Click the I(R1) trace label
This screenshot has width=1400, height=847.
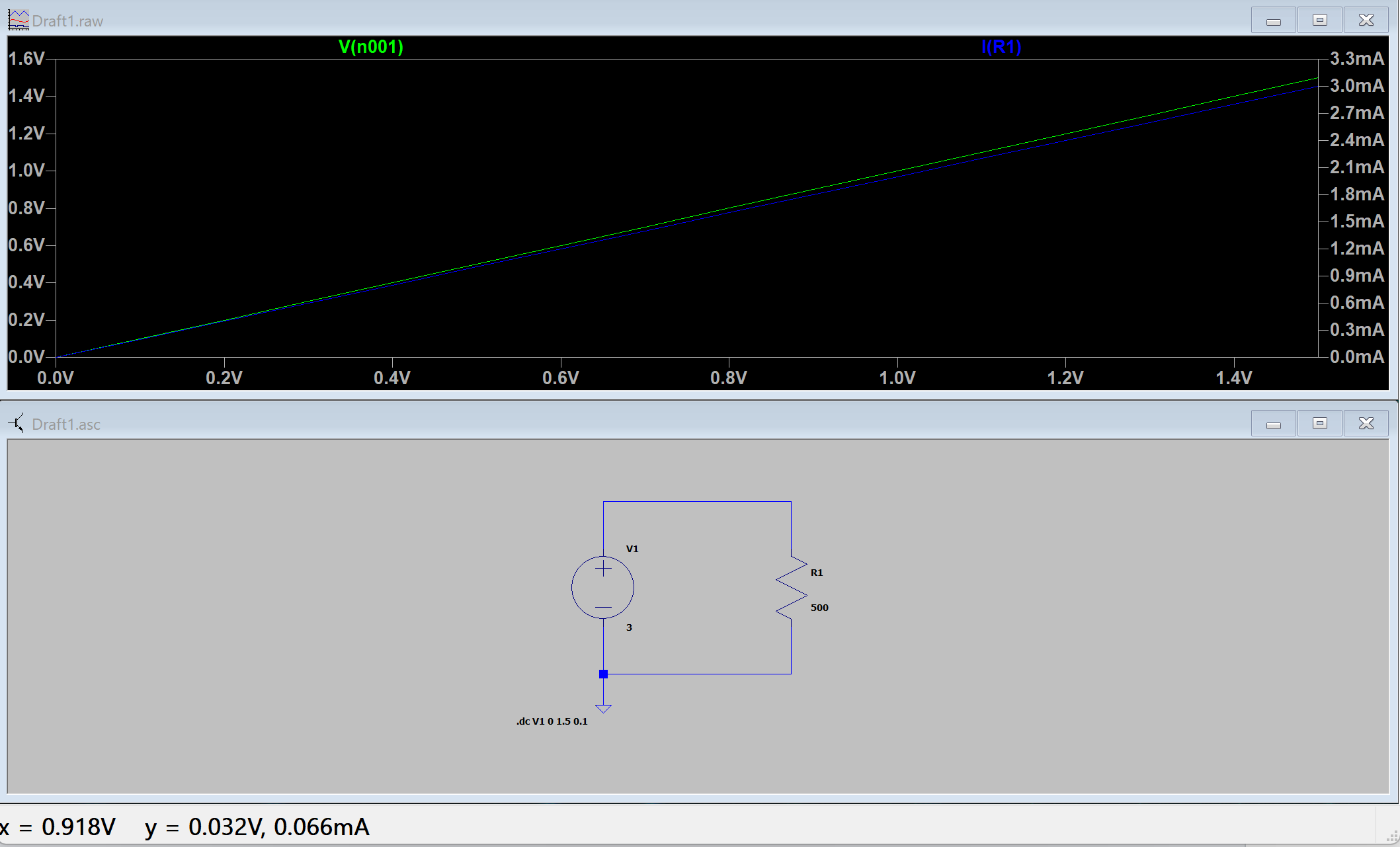point(1001,47)
